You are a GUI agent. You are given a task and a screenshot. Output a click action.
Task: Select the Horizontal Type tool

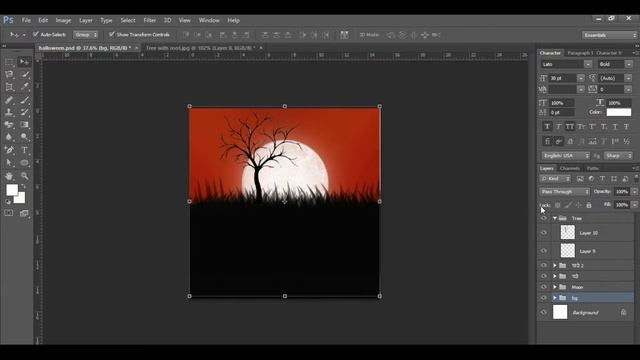(24, 150)
